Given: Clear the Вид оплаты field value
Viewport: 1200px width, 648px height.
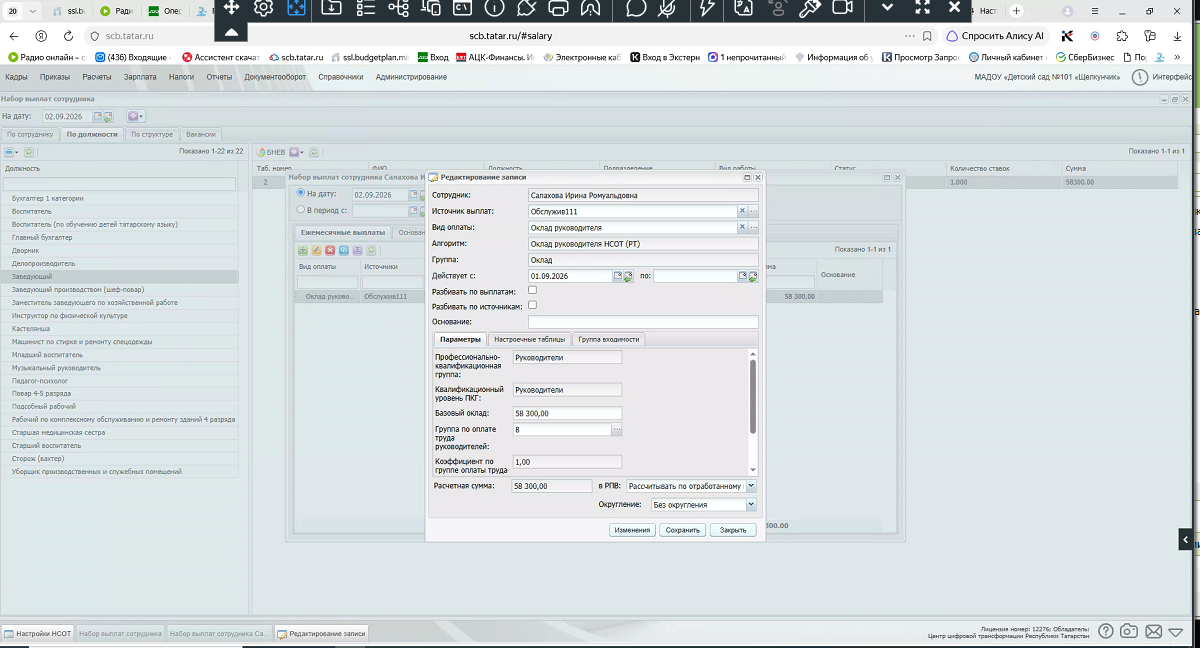Looking at the screenshot, I should point(742,228).
